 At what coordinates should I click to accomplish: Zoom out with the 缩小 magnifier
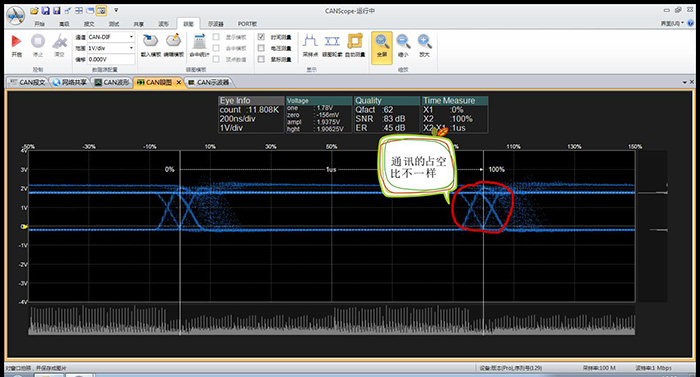click(x=403, y=42)
